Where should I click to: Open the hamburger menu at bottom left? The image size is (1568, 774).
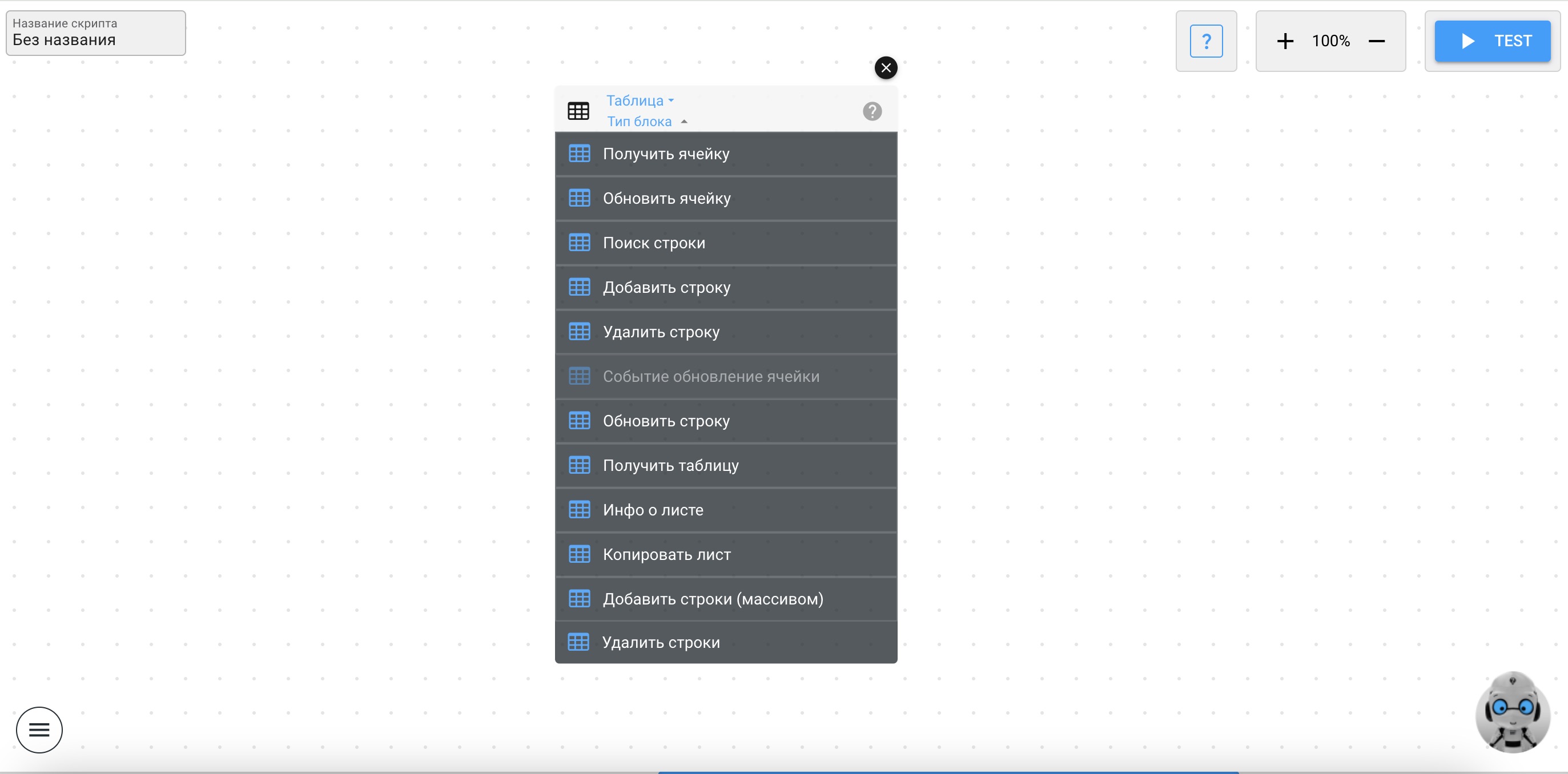click(x=39, y=729)
